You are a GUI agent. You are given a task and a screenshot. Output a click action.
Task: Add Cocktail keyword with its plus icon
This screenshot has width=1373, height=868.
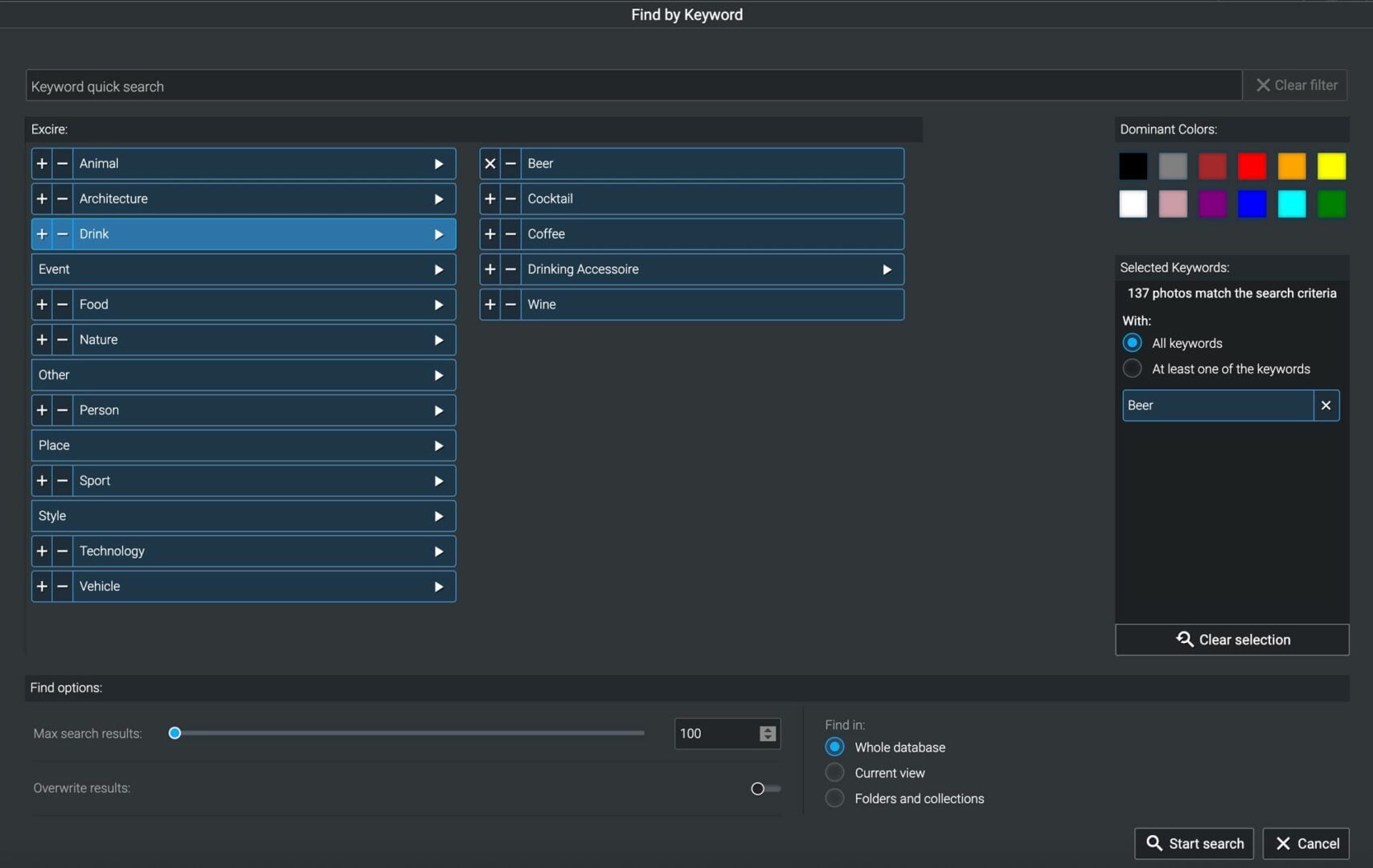click(x=490, y=199)
